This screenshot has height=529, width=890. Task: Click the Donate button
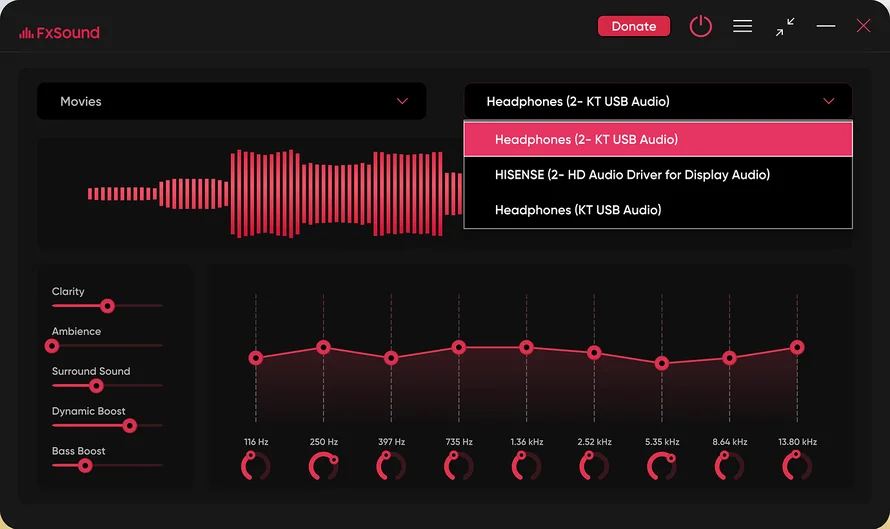click(x=633, y=26)
